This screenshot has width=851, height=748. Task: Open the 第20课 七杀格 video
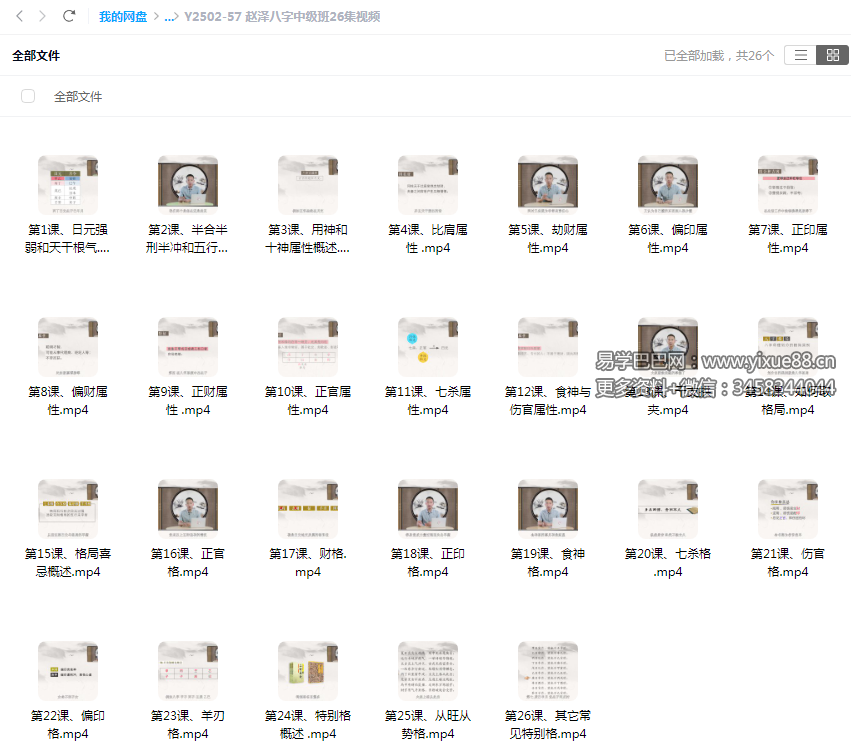668,510
